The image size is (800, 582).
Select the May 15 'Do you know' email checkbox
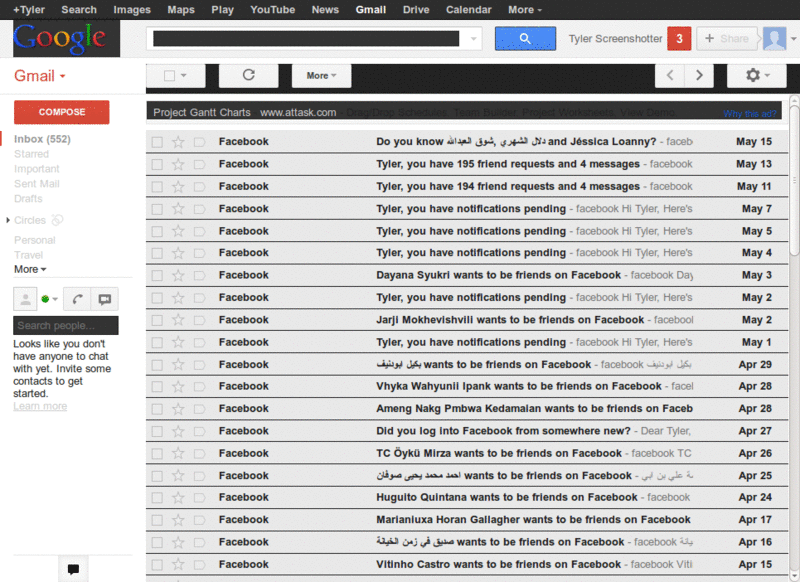pos(157,142)
